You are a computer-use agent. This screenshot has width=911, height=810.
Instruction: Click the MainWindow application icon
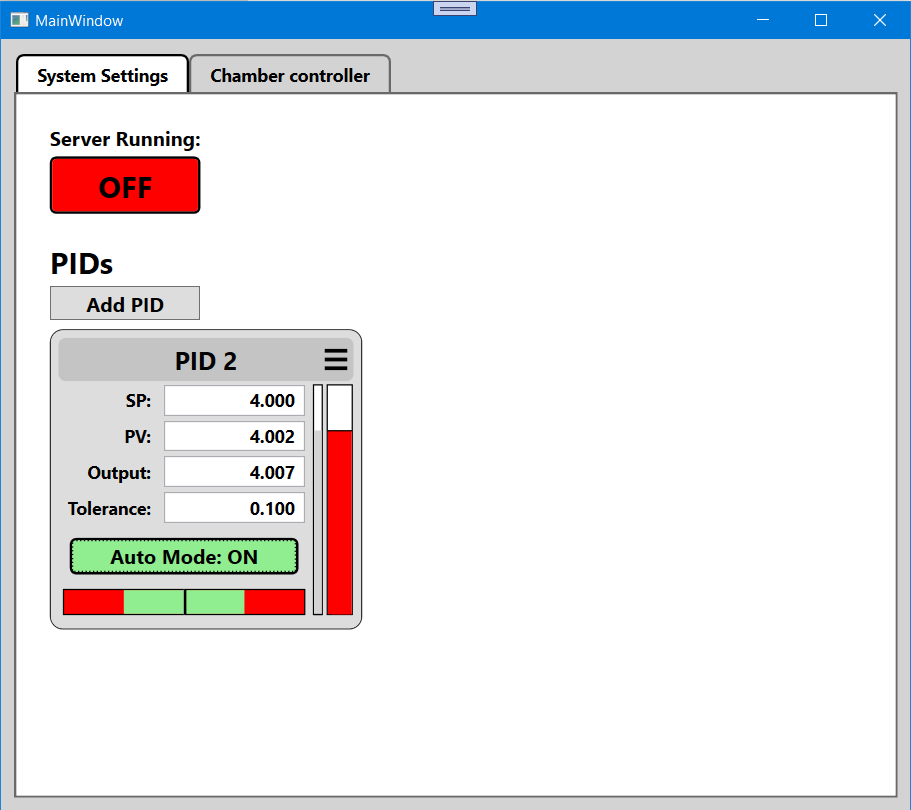18,19
